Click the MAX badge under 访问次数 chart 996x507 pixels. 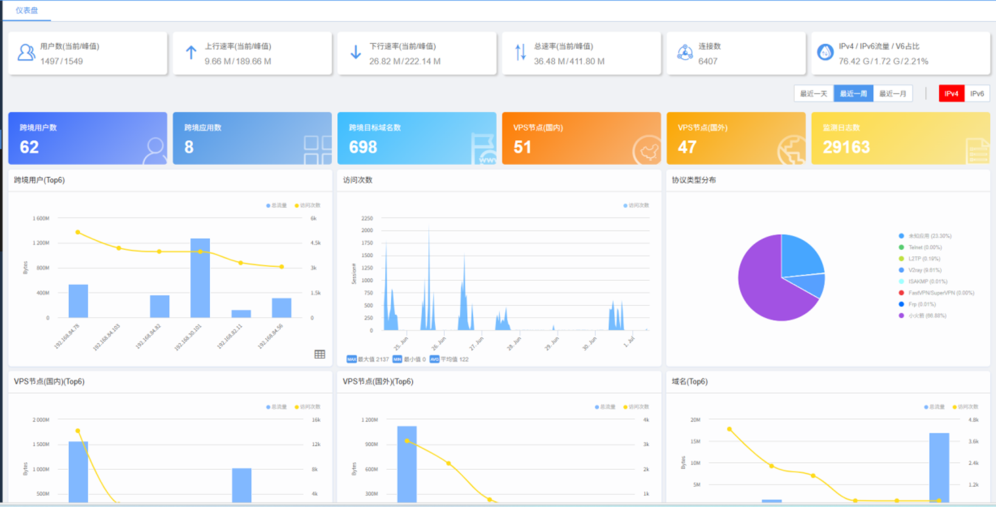coord(351,359)
